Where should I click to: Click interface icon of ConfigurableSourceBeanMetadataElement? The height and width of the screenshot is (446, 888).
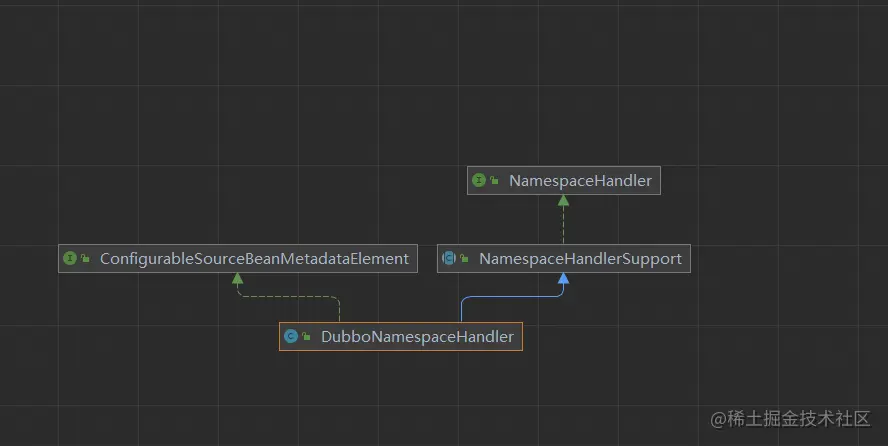point(70,259)
